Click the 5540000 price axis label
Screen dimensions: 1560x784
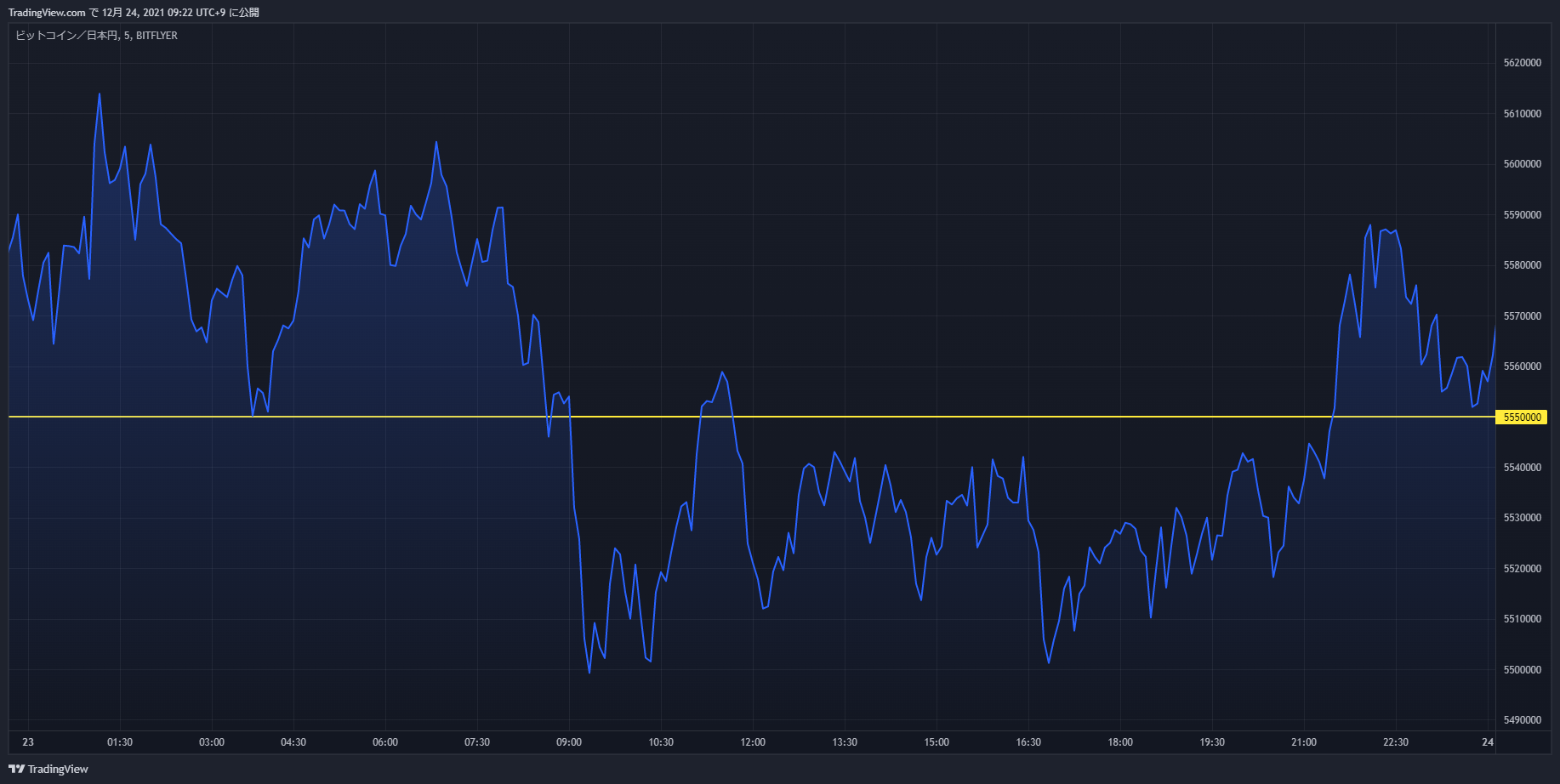click(1522, 468)
